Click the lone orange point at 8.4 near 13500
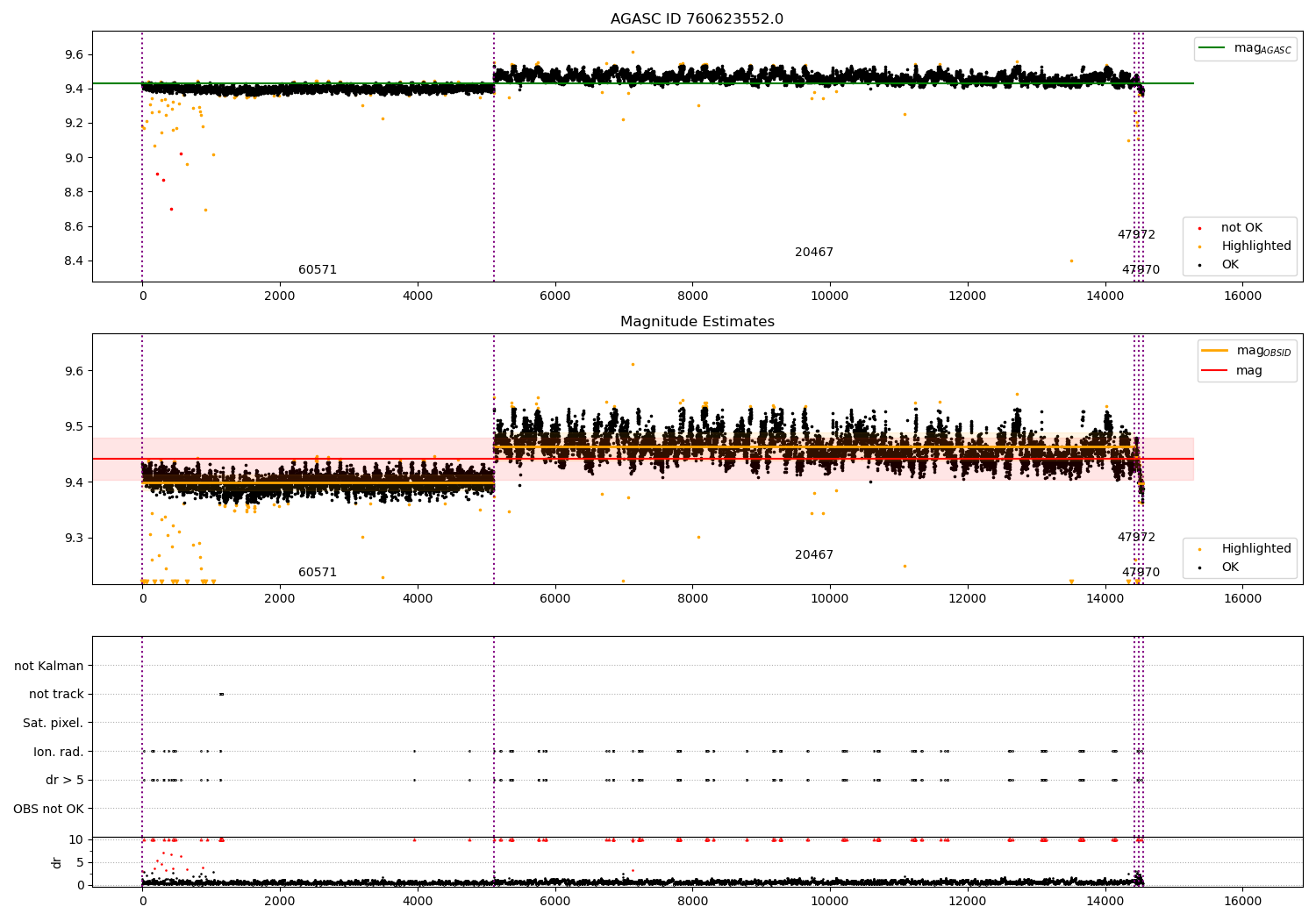Viewport: 1316px width, 921px height. click(1071, 261)
